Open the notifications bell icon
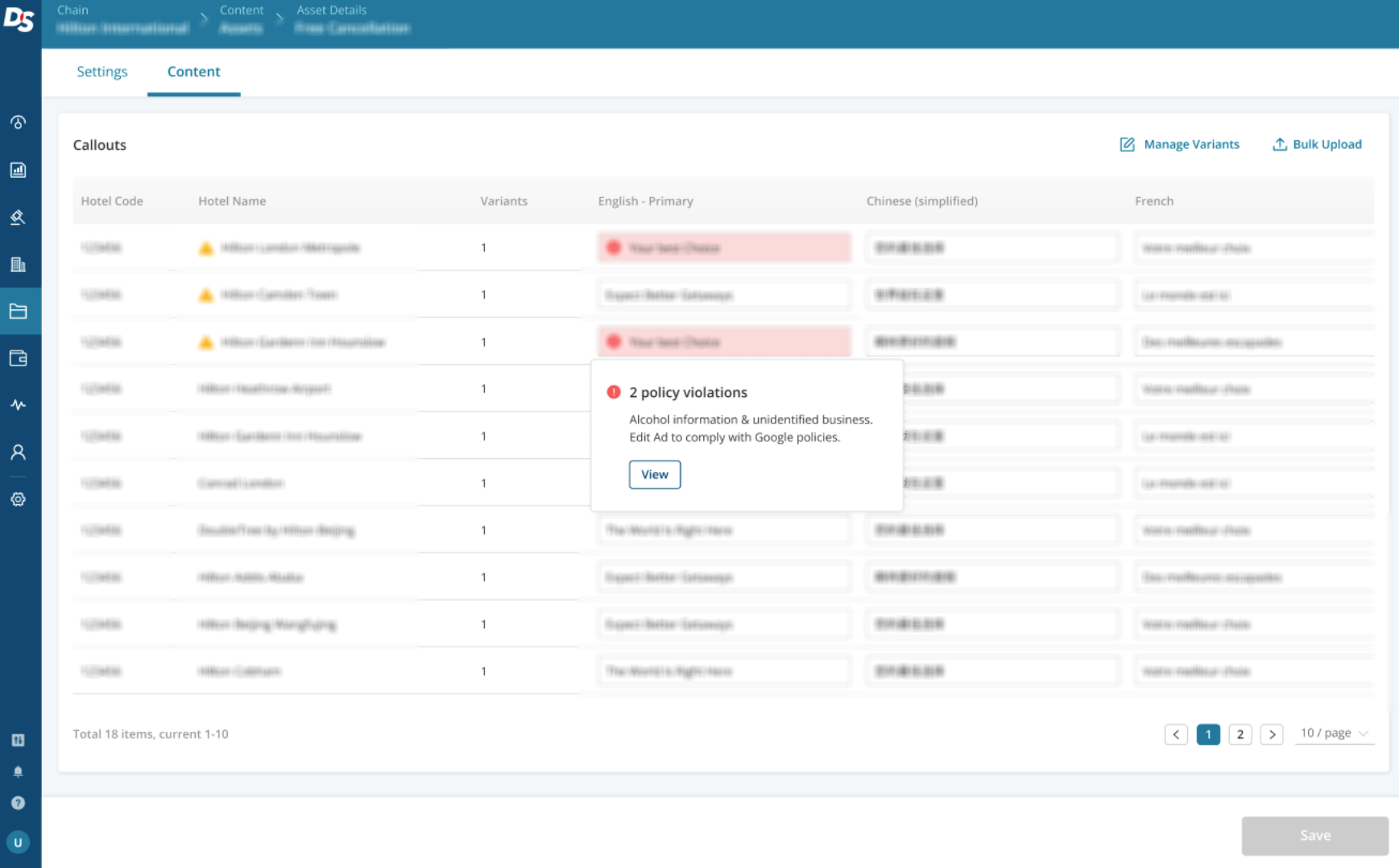 (x=18, y=771)
